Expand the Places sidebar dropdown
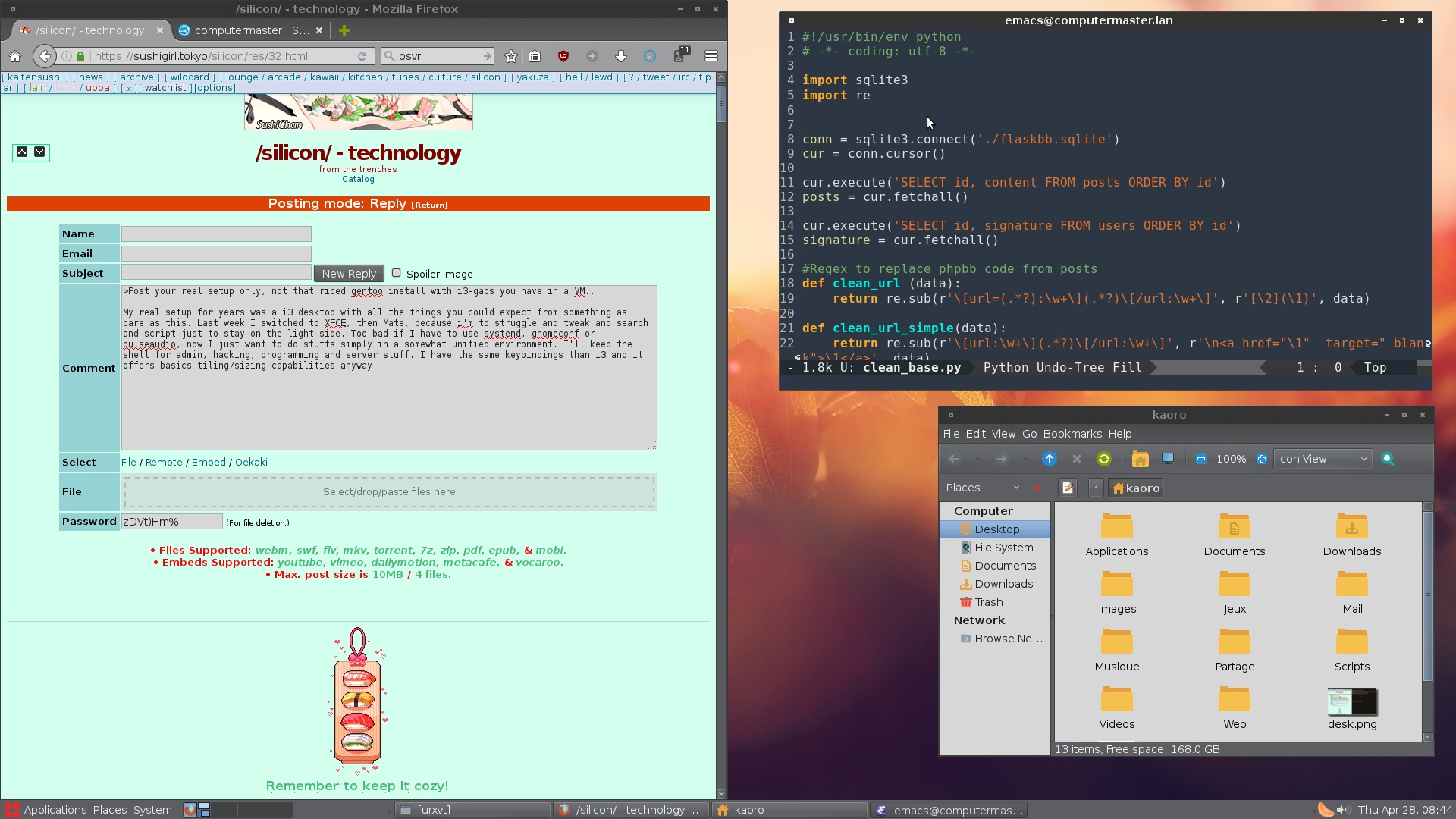 point(1016,488)
